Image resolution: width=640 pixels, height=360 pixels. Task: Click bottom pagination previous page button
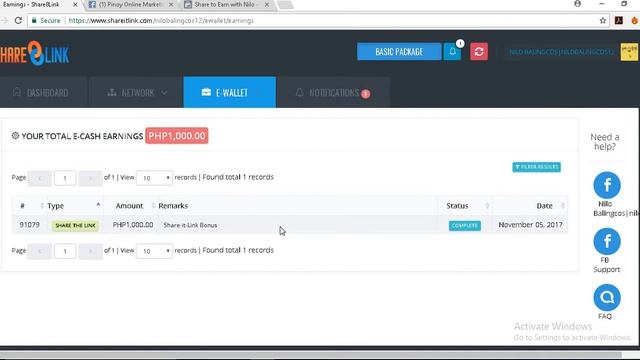pyautogui.click(x=40, y=251)
